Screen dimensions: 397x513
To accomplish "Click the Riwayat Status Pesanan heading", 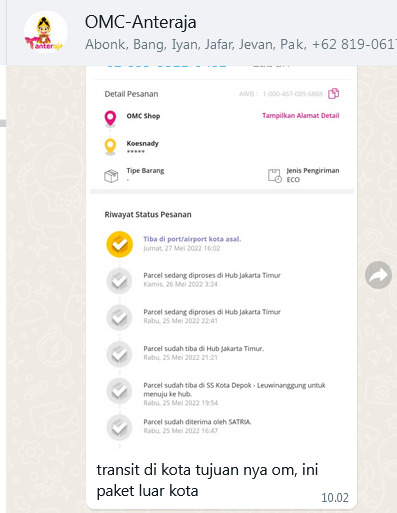I will point(148,214).
